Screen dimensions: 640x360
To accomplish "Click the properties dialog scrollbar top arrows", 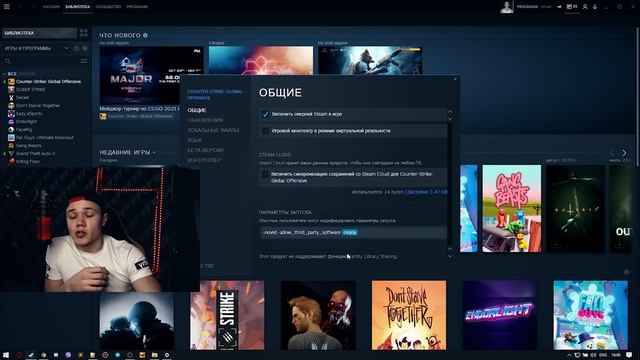I will (x=450, y=115).
